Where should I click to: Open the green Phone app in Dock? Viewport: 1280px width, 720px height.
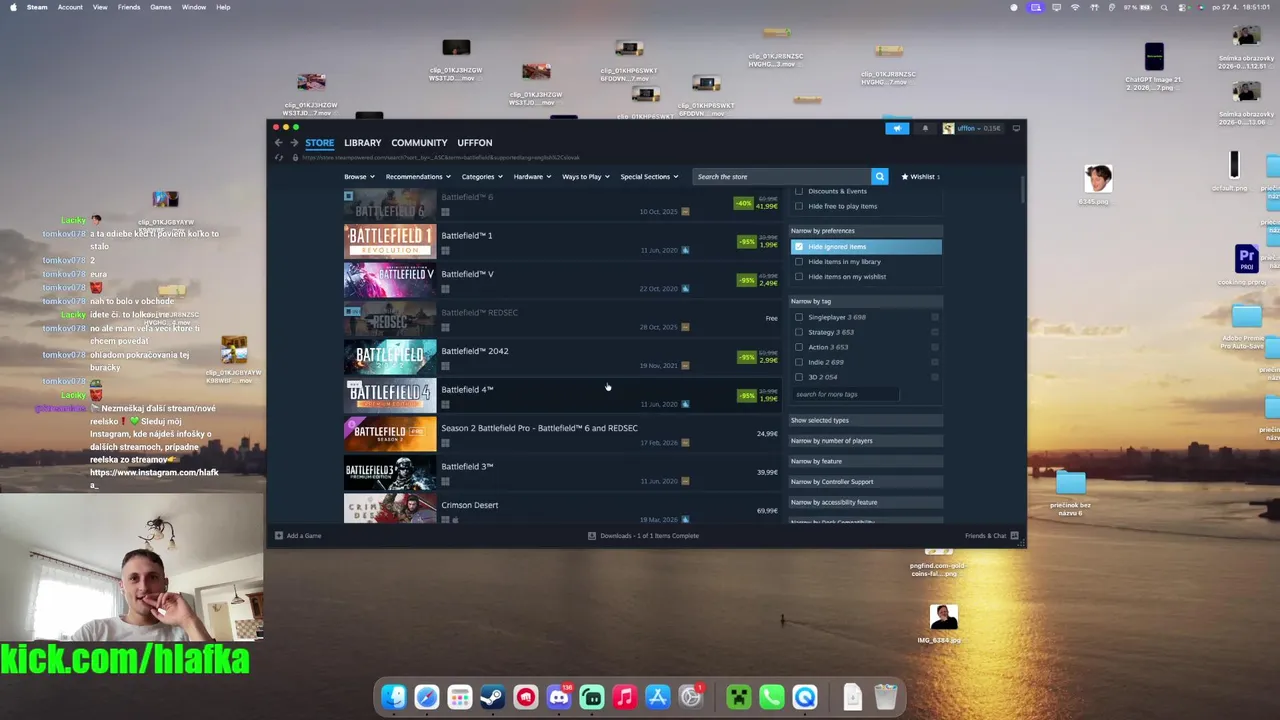pos(772,697)
